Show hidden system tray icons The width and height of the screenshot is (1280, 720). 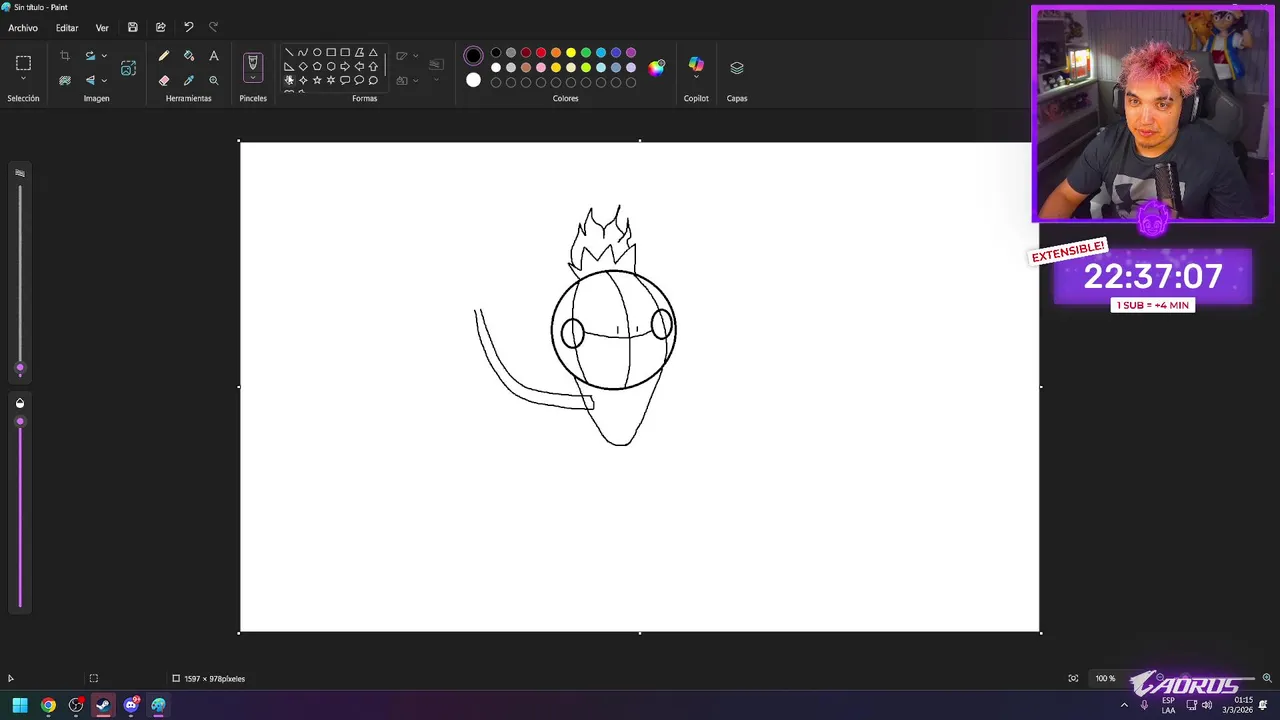point(1124,705)
